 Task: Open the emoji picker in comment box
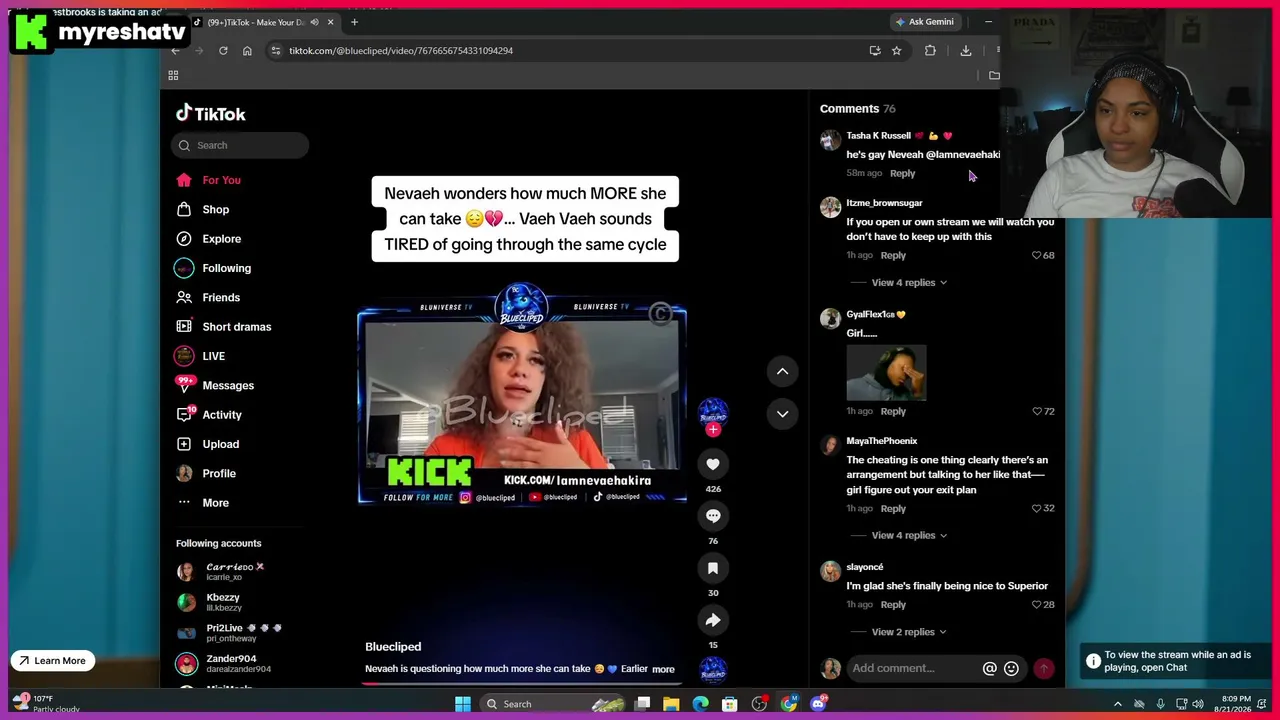click(x=1011, y=669)
